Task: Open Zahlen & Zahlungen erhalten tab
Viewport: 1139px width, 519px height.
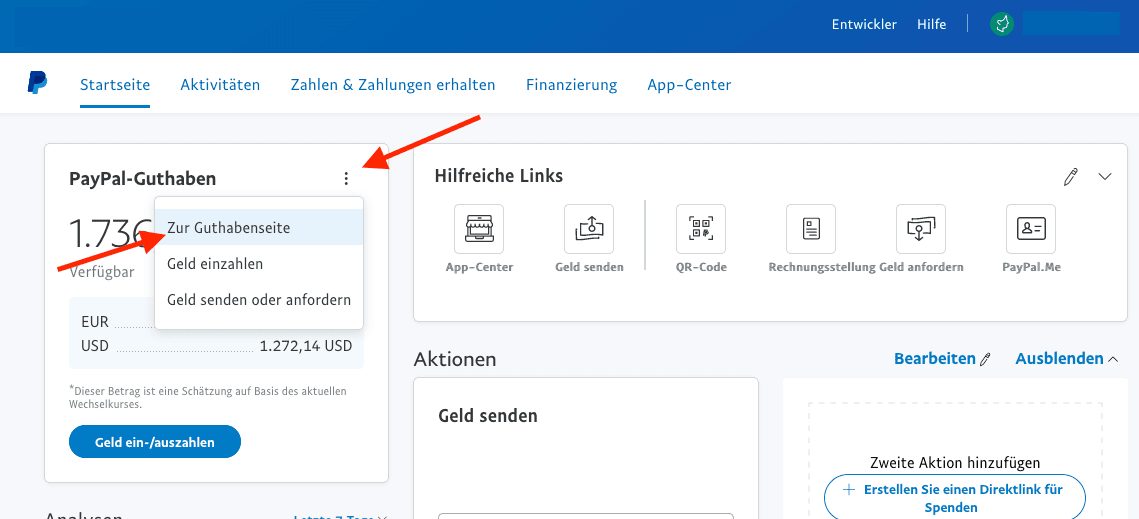Action: (393, 84)
